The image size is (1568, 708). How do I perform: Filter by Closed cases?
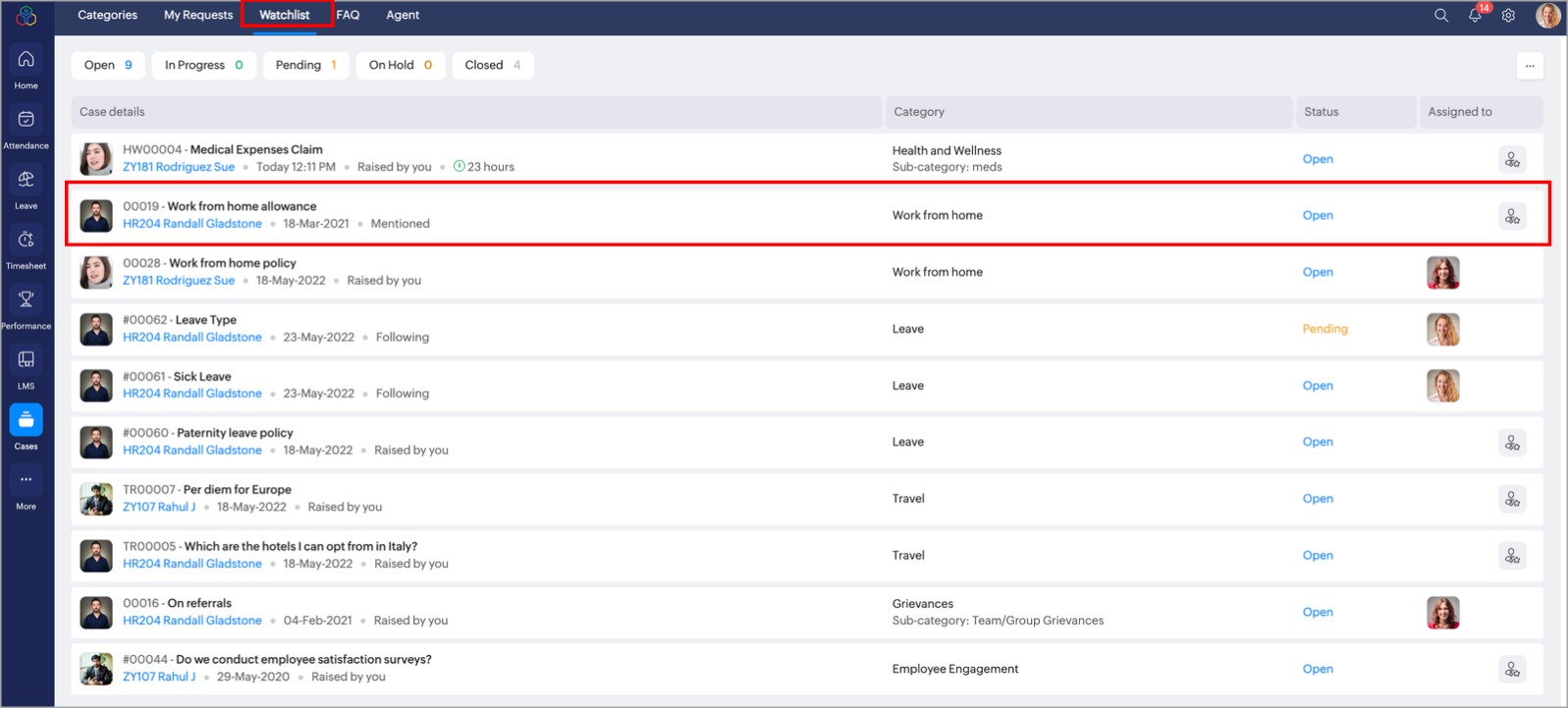(x=492, y=66)
